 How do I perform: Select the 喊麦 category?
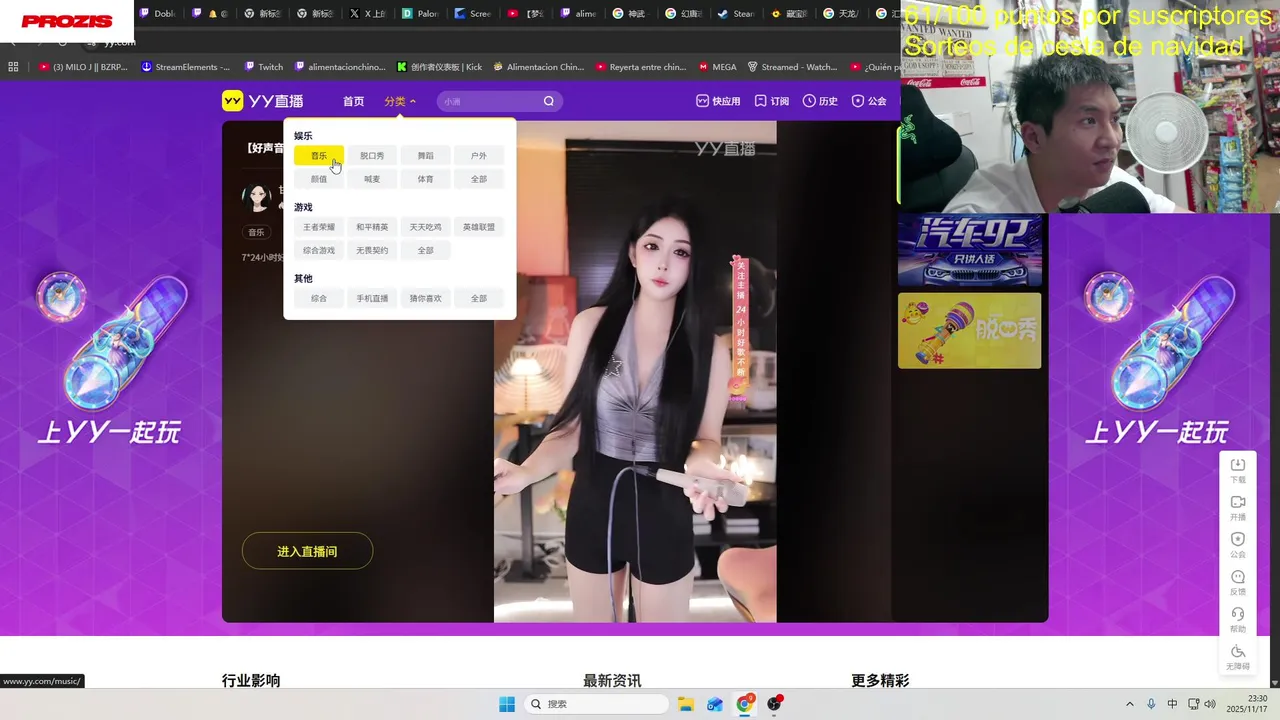click(372, 179)
